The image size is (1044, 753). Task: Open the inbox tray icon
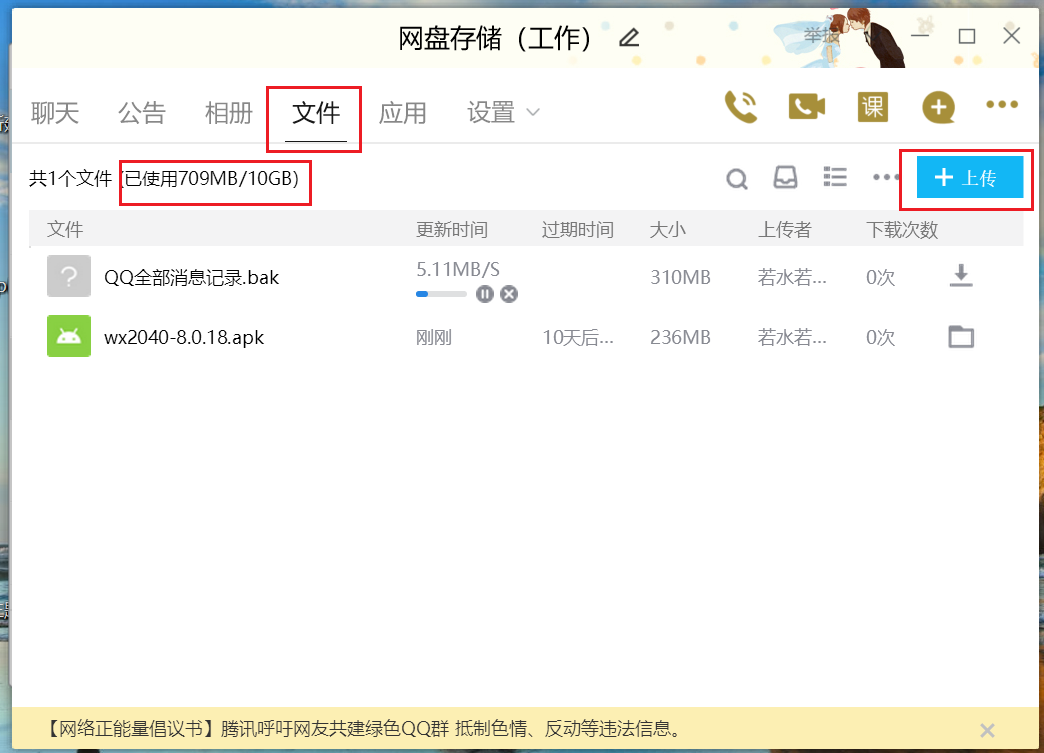click(786, 177)
